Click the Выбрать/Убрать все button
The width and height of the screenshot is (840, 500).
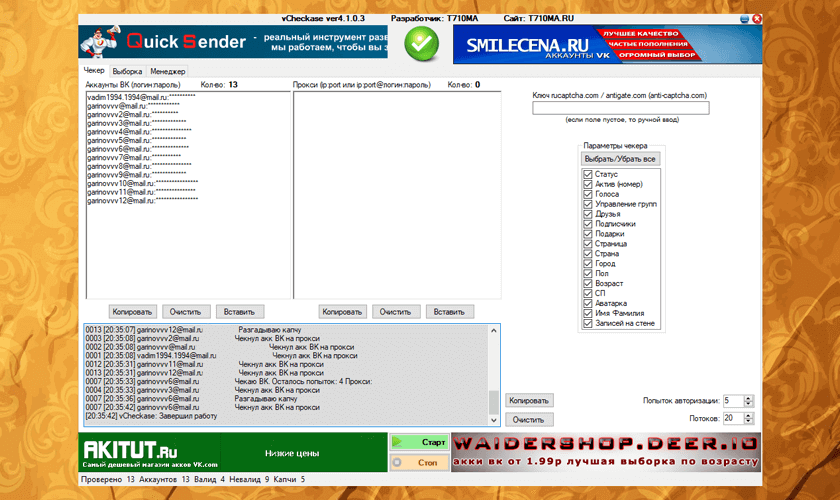(x=620, y=159)
